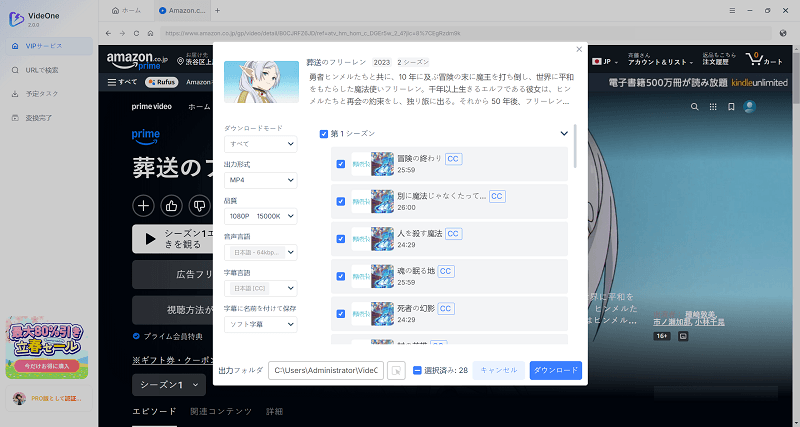The image size is (800, 427).
Task: Browse output folder with the folder icon
Action: tap(396, 370)
